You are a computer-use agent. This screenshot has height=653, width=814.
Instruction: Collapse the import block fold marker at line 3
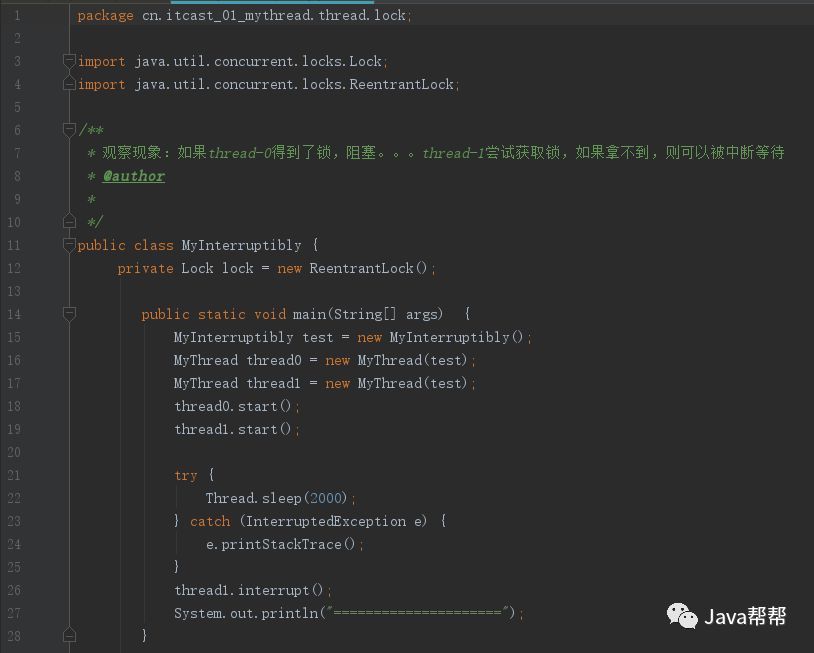(x=69, y=61)
